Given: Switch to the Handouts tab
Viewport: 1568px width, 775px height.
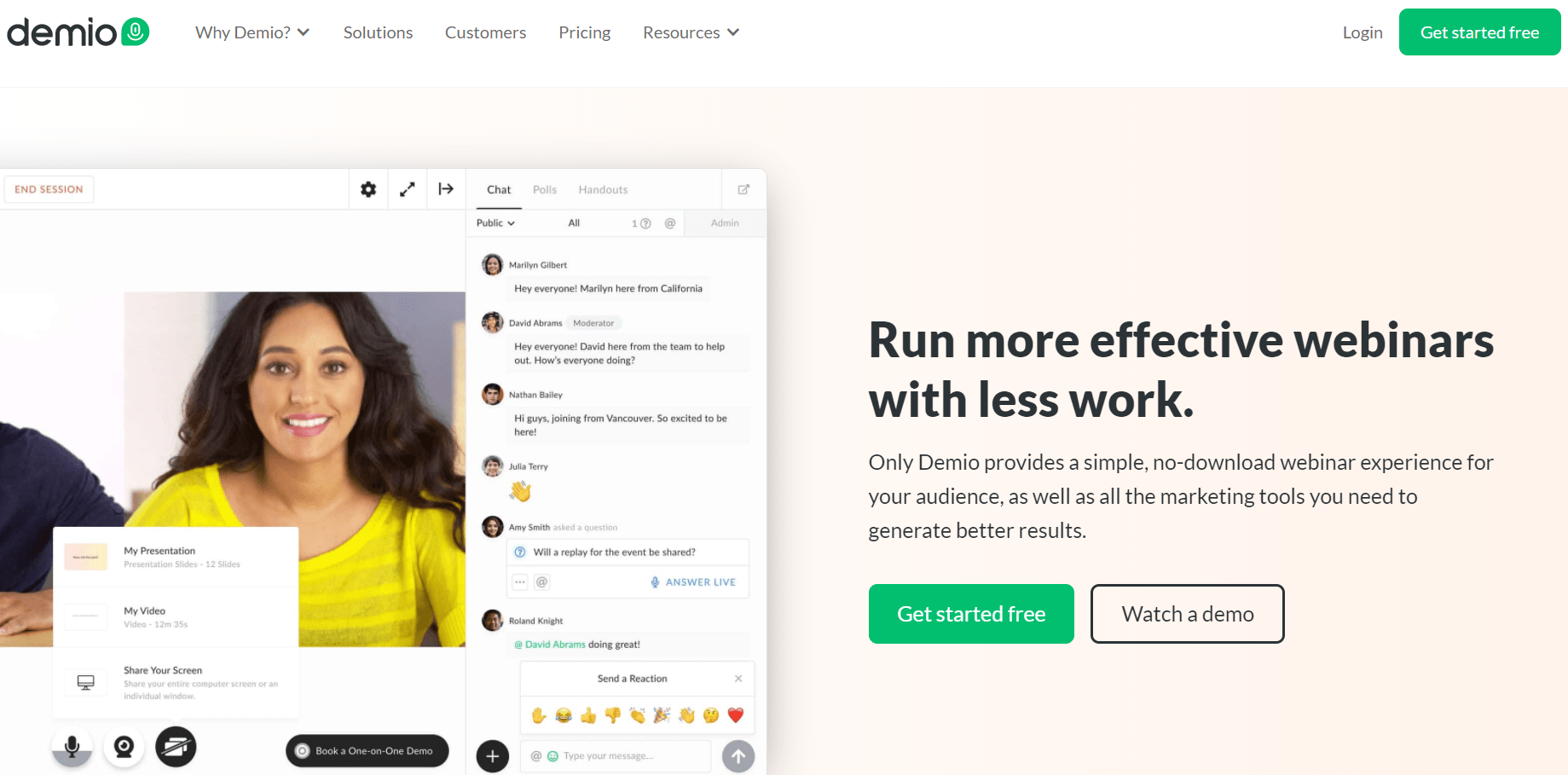Looking at the screenshot, I should (603, 189).
